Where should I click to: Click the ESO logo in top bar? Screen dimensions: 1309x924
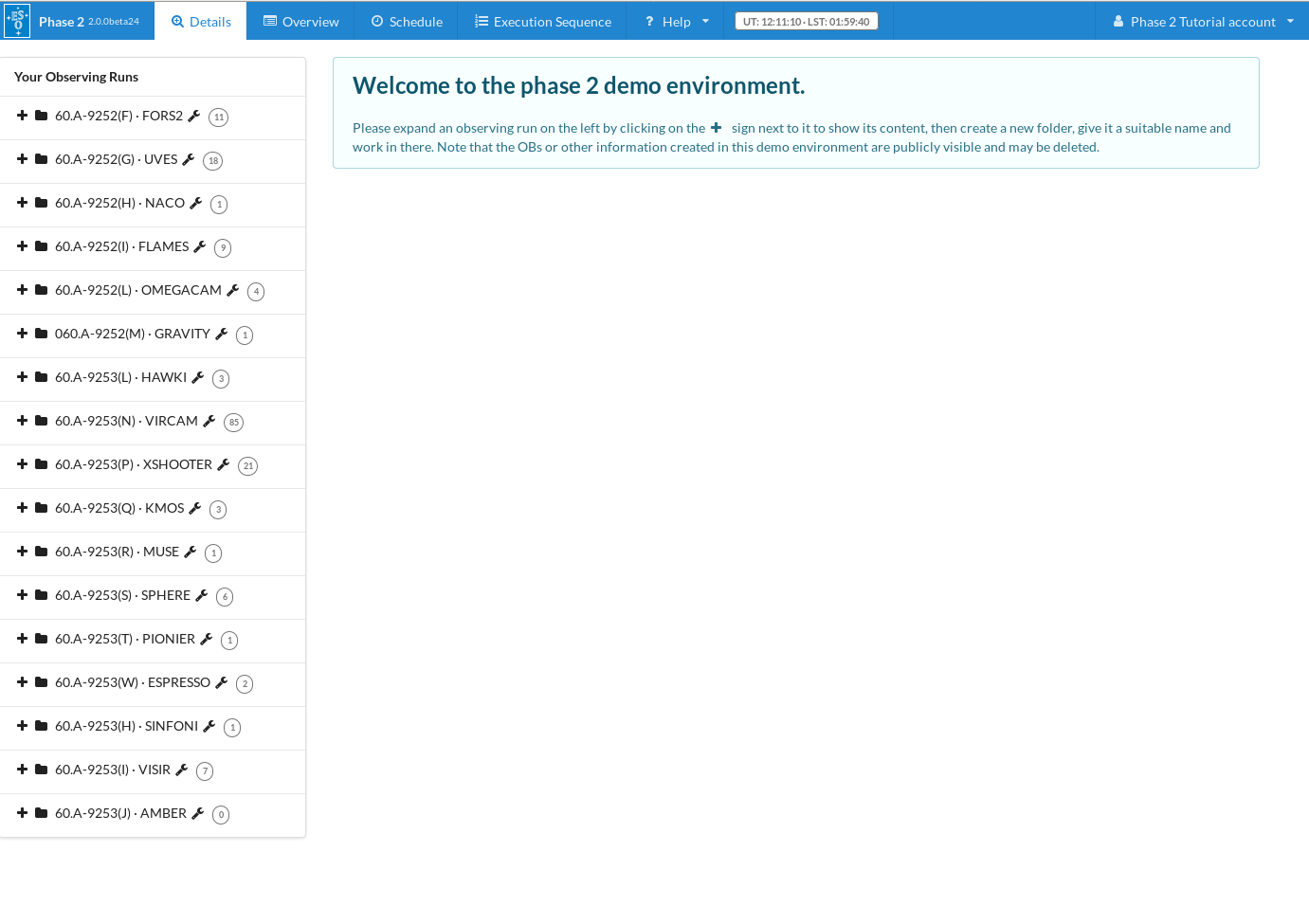[x=17, y=20]
